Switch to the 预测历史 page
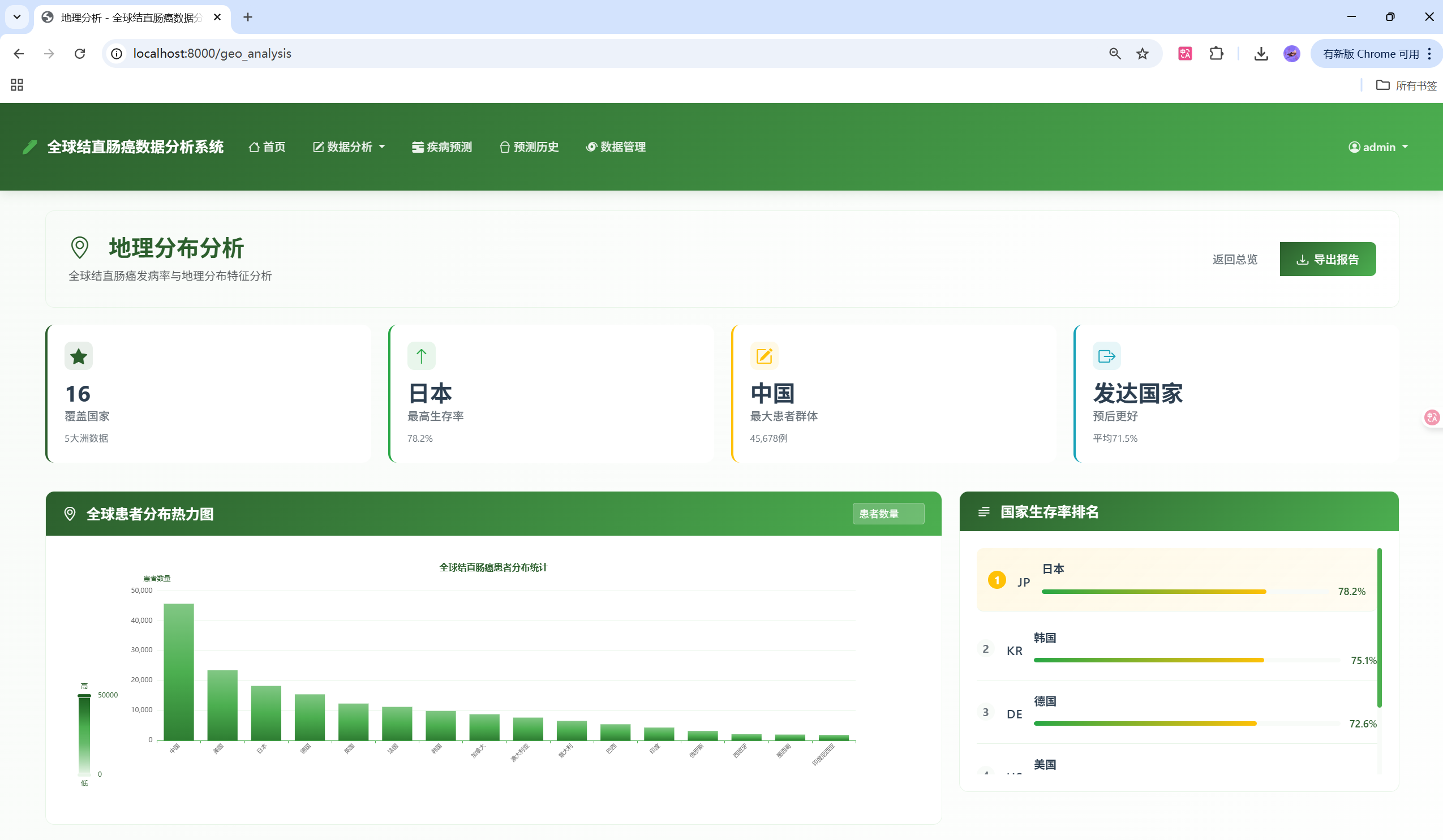The width and height of the screenshot is (1443, 840). [529, 147]
